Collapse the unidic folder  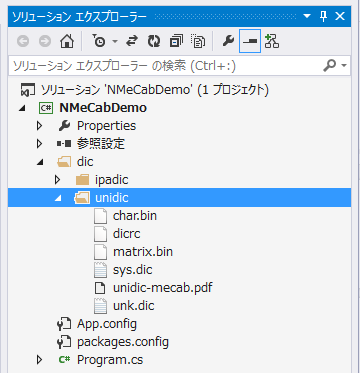coord(58,199)
